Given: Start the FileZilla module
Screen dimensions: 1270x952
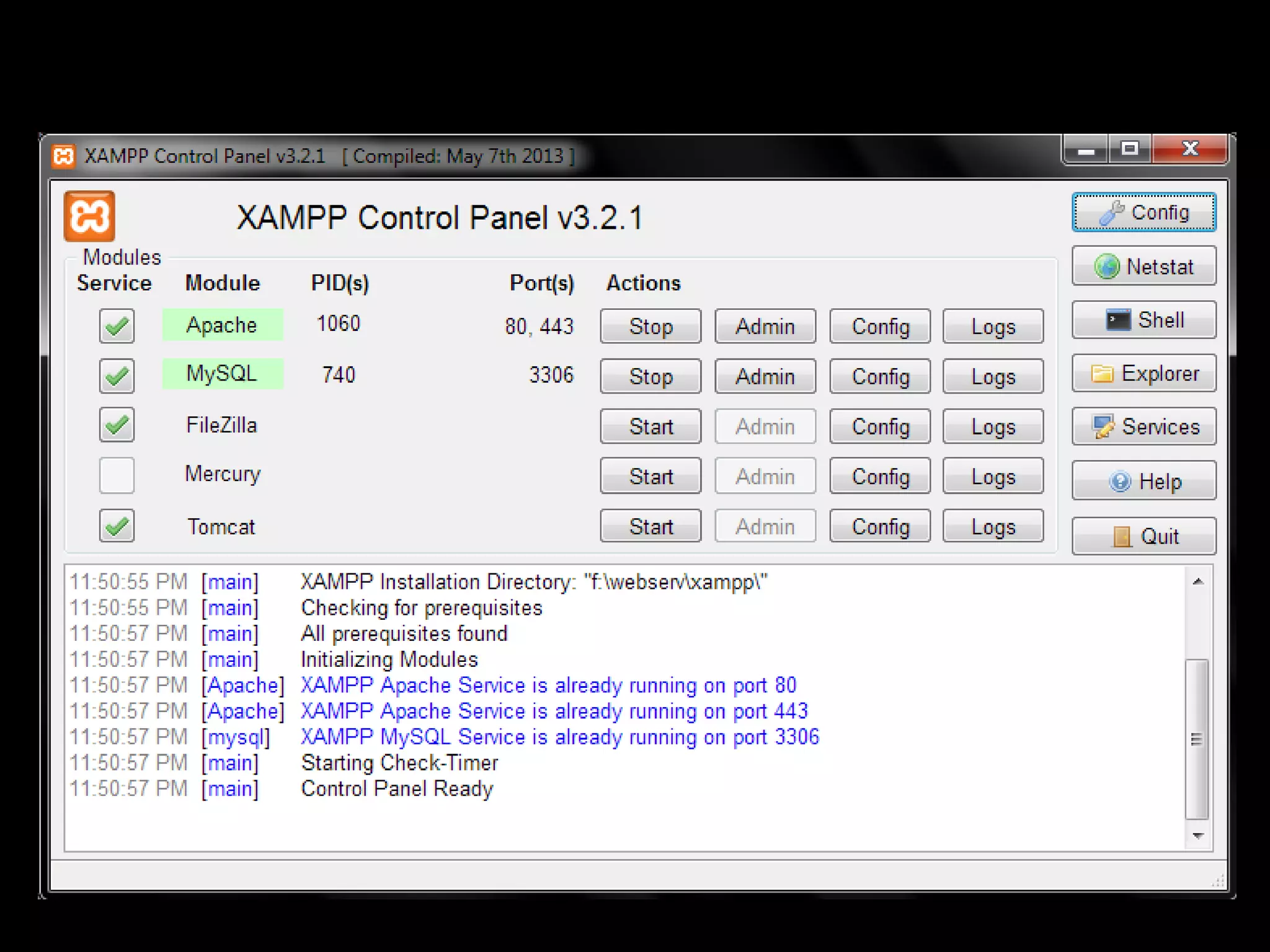Looking at the screenshot, I should [651, 426].
